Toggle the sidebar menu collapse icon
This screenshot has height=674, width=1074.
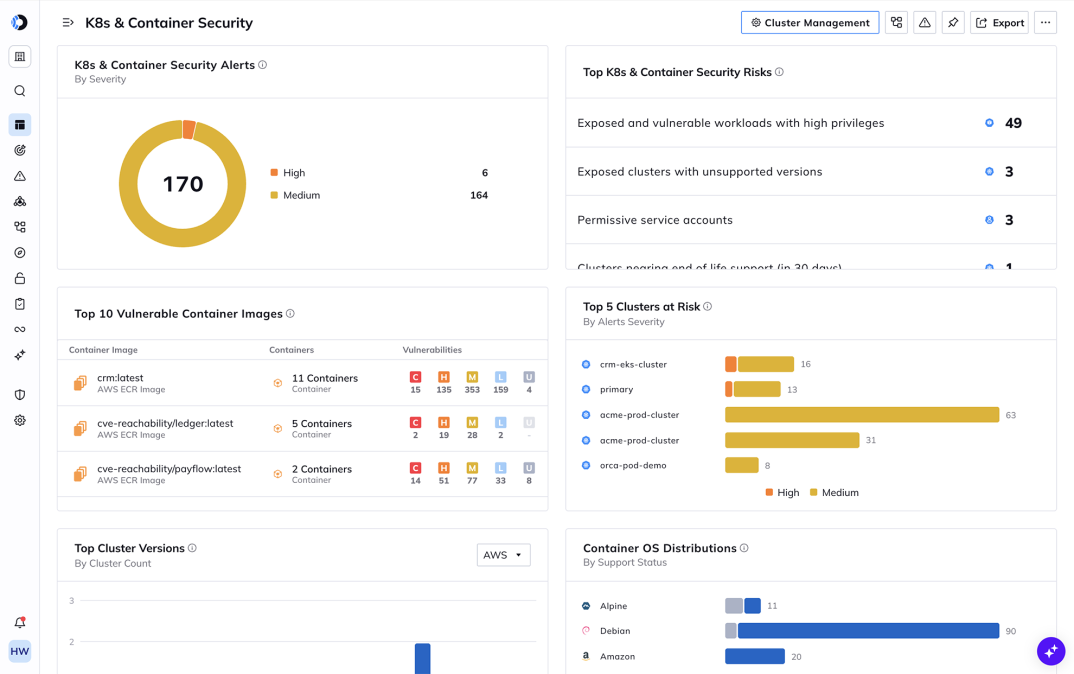coord(68,23)
